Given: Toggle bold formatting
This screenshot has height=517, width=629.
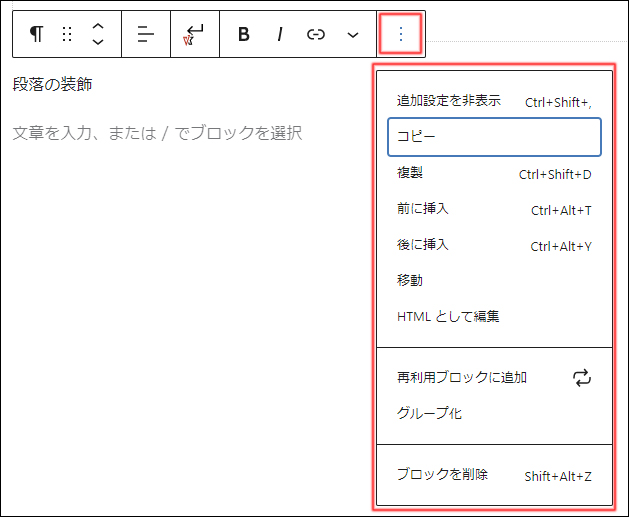Looking at the screenshot, I should pyautogui.click(x=244, y=34).
